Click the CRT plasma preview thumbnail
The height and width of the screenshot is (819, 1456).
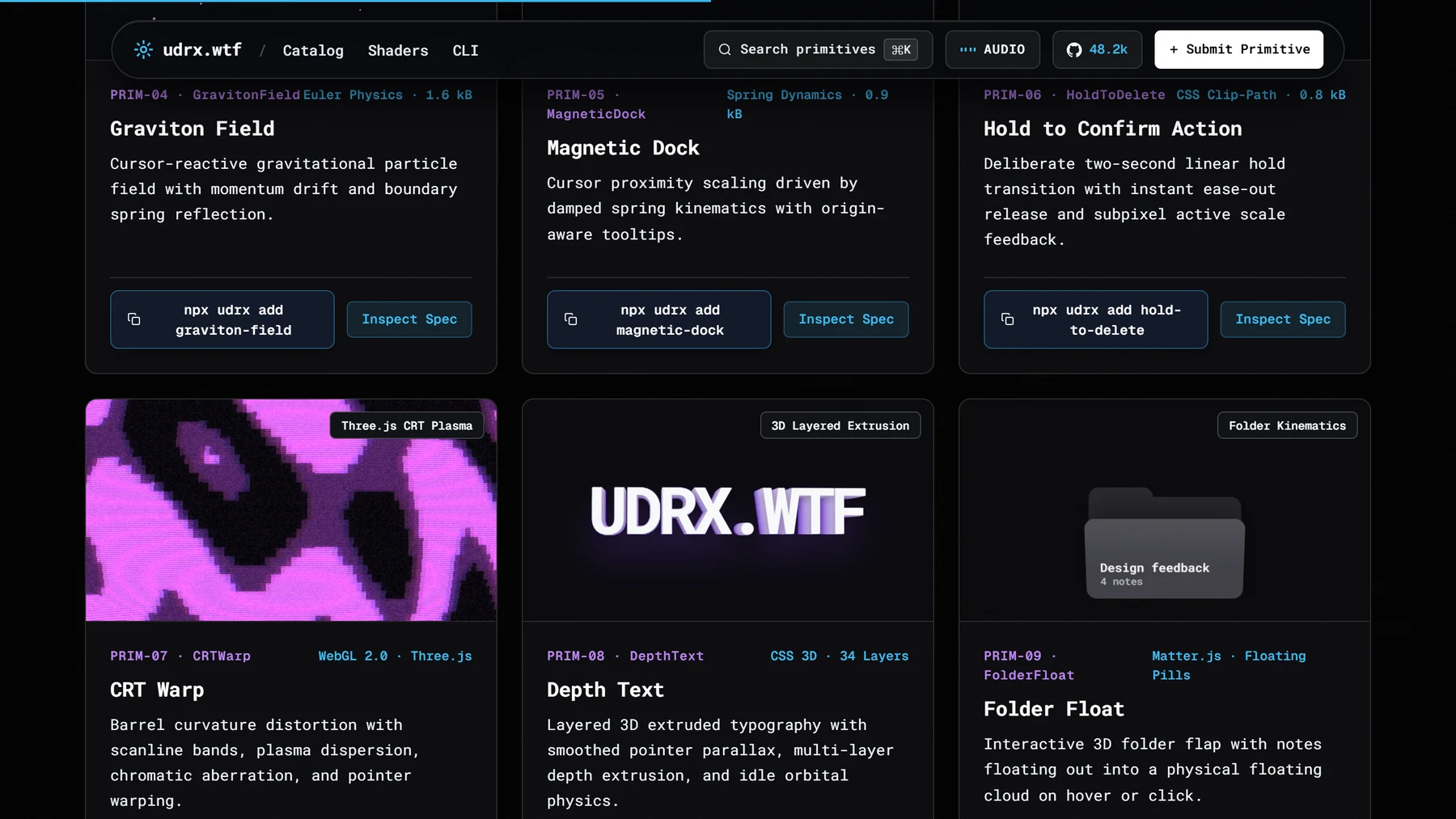click(291, 509)
